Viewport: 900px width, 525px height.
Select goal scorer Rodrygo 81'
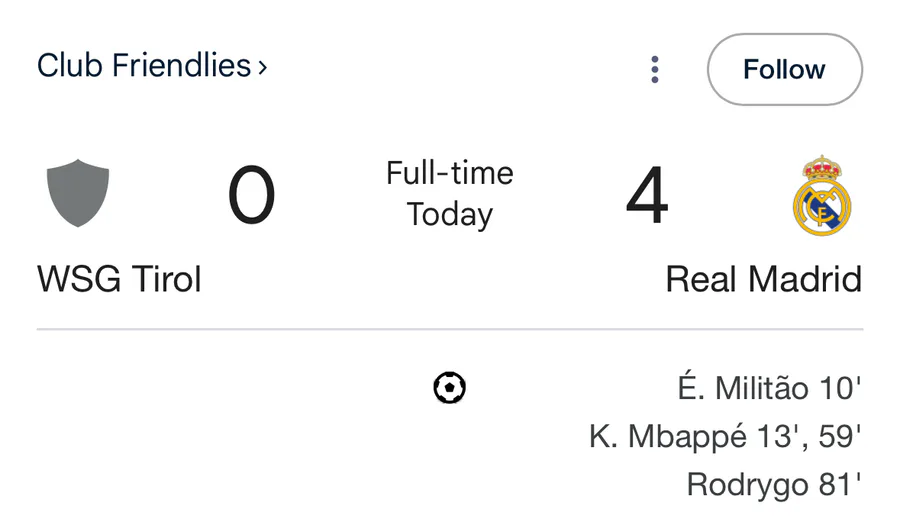coord(774,485)
